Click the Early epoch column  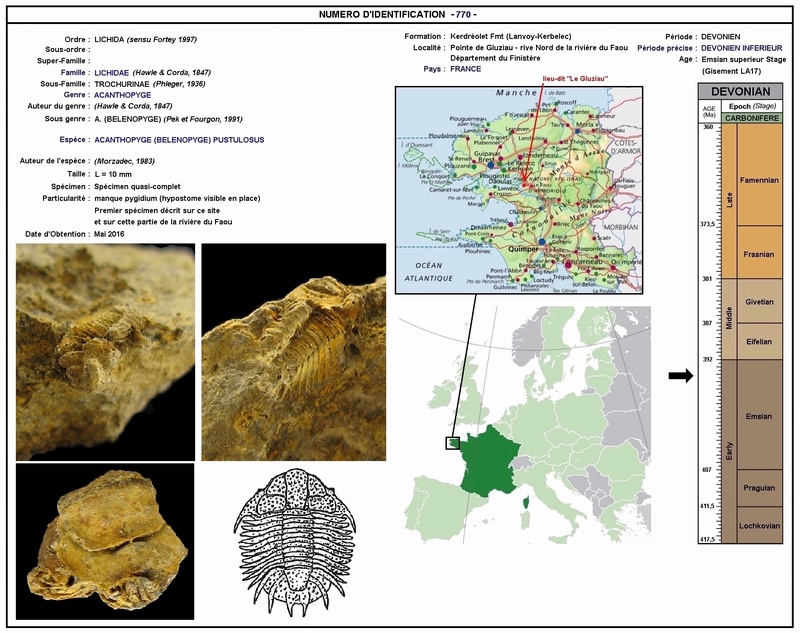pyautogui.click(x=730, y=451)
